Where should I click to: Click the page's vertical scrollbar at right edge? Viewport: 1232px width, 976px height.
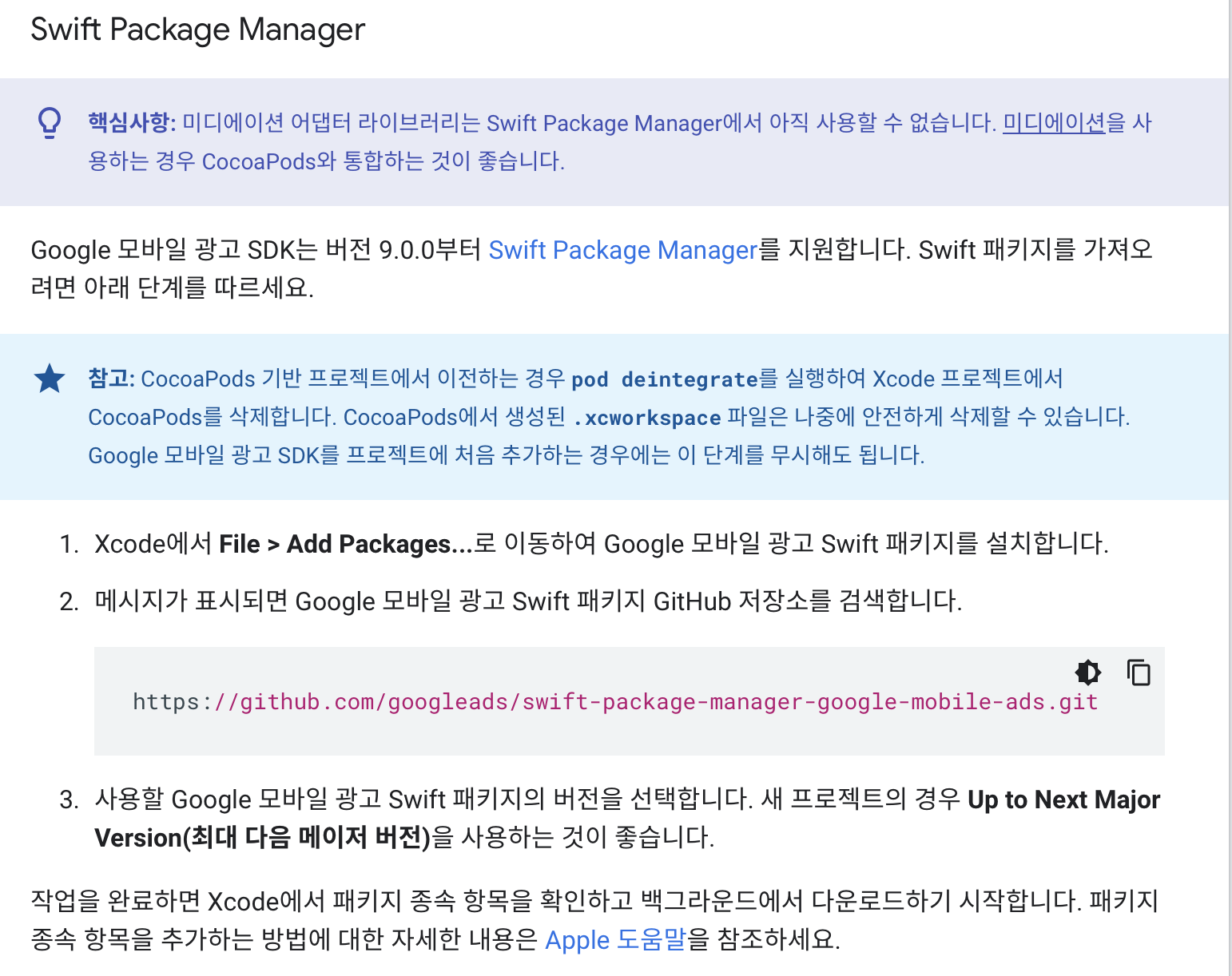tap(1230, 488)
